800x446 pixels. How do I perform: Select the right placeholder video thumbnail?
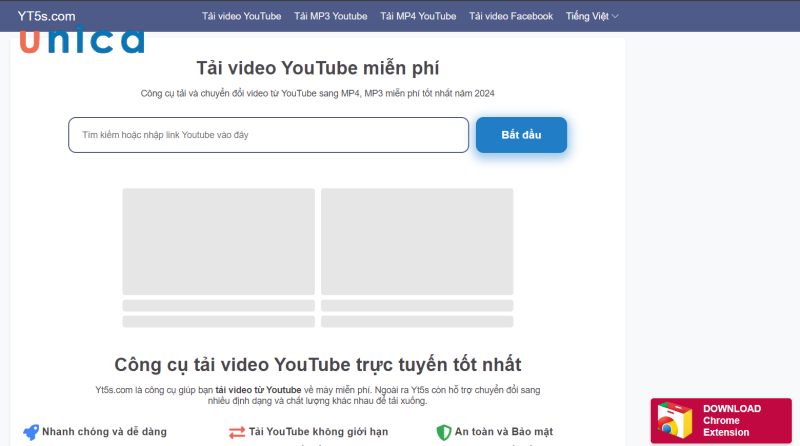point(417,241)
